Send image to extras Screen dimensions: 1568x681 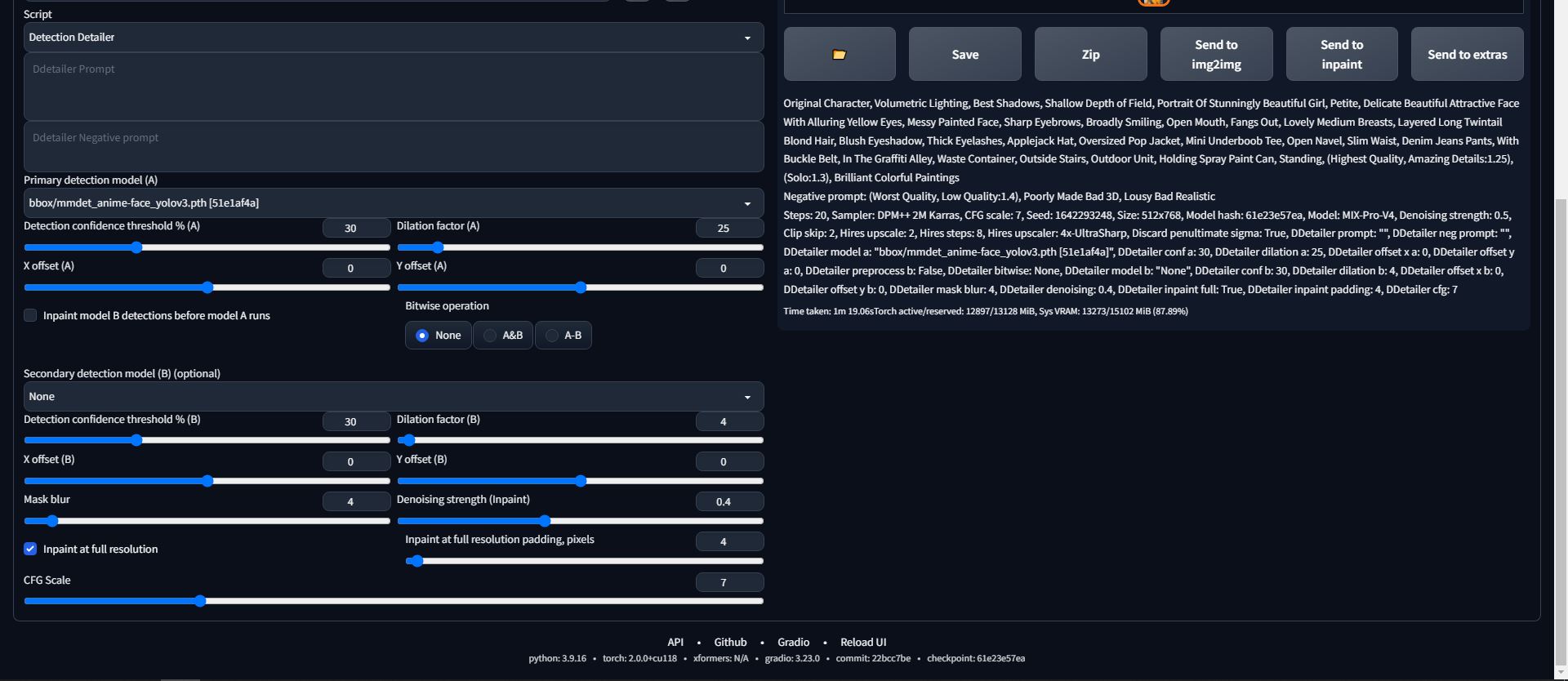pos(1467,54)
